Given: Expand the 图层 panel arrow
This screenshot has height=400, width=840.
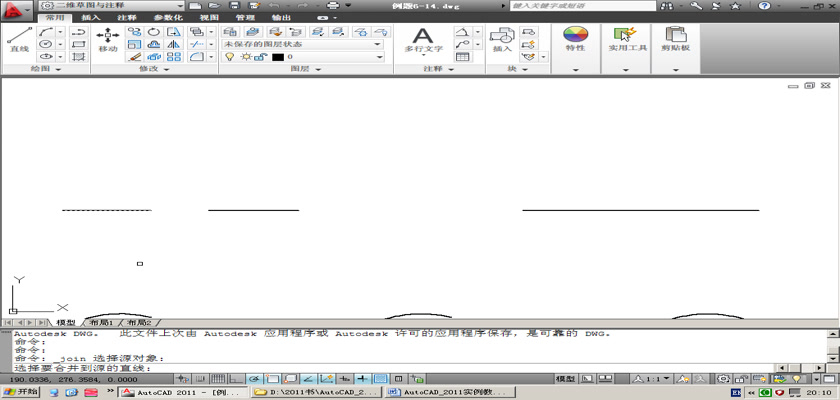Looking at the screenshot, I should point(318,70).
